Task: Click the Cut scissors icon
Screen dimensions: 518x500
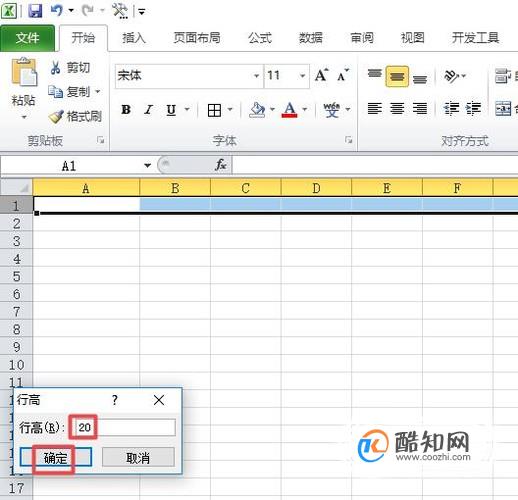Action: click(55, 68)
